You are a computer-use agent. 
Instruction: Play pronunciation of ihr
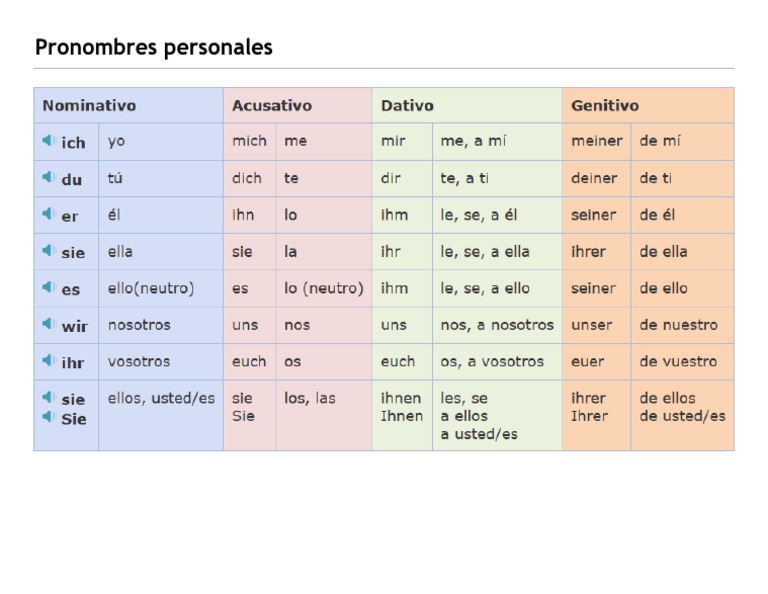48,361
